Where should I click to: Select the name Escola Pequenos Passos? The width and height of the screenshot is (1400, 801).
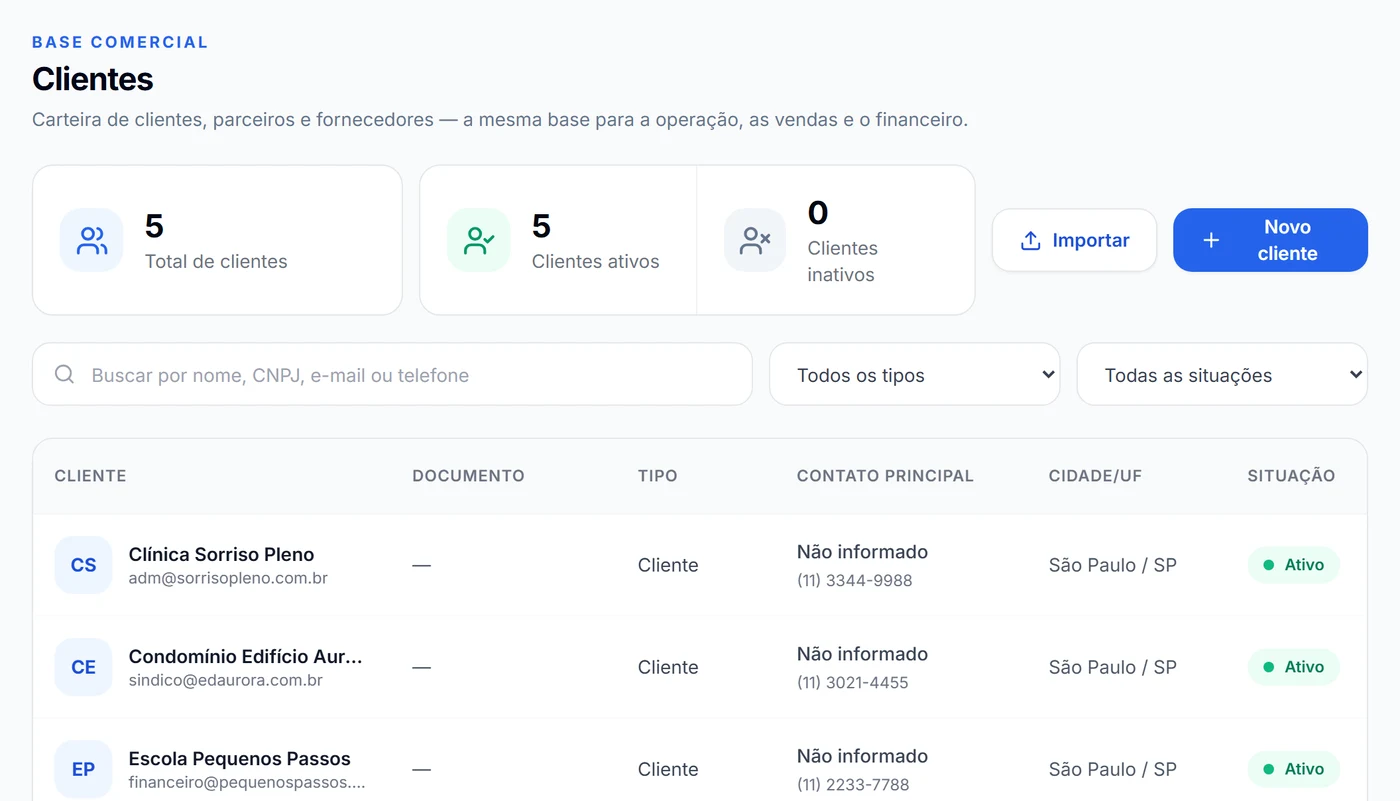[240, 758]
